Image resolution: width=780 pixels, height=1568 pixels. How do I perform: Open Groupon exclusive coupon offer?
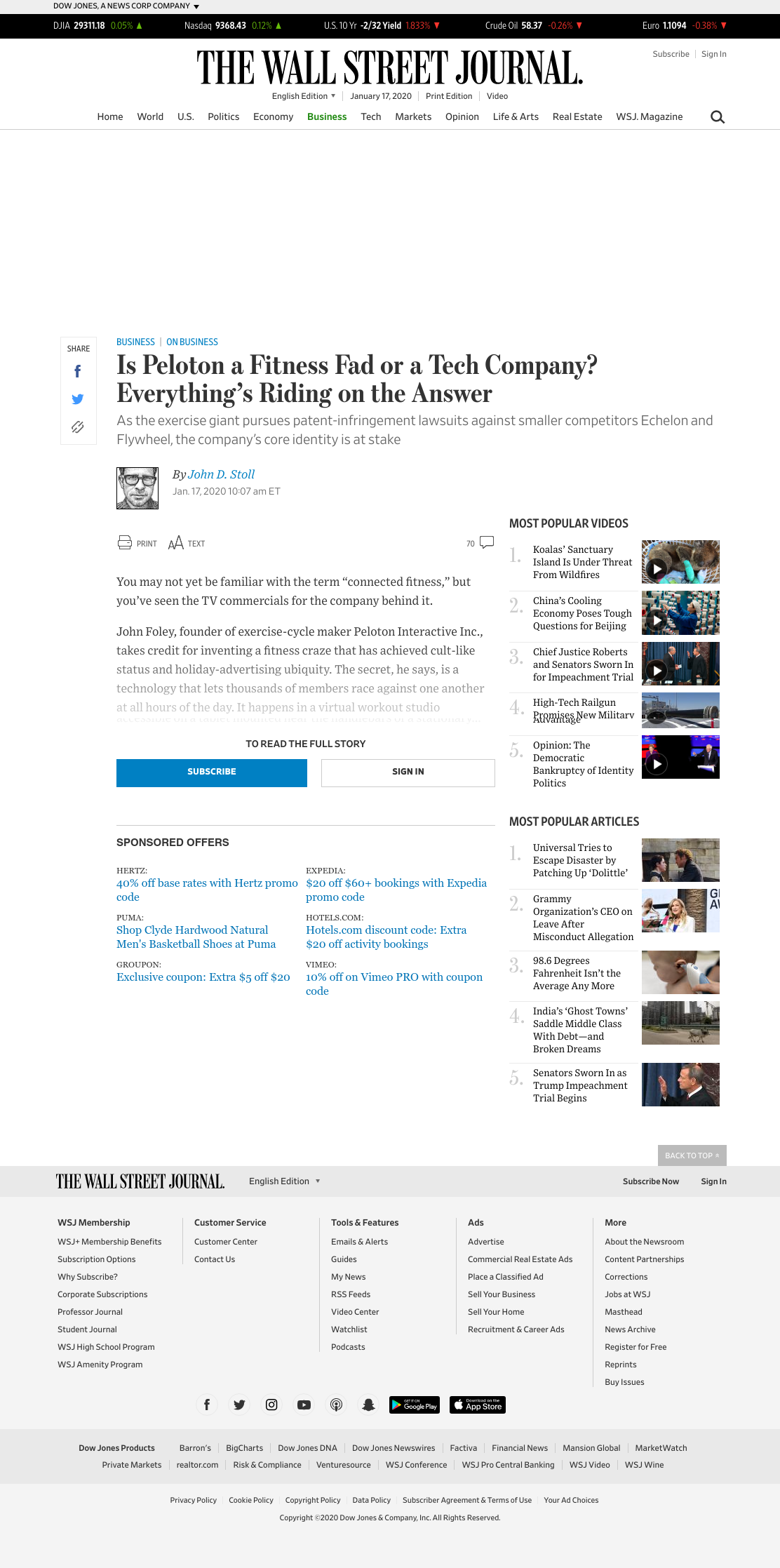tap(203, 977)
